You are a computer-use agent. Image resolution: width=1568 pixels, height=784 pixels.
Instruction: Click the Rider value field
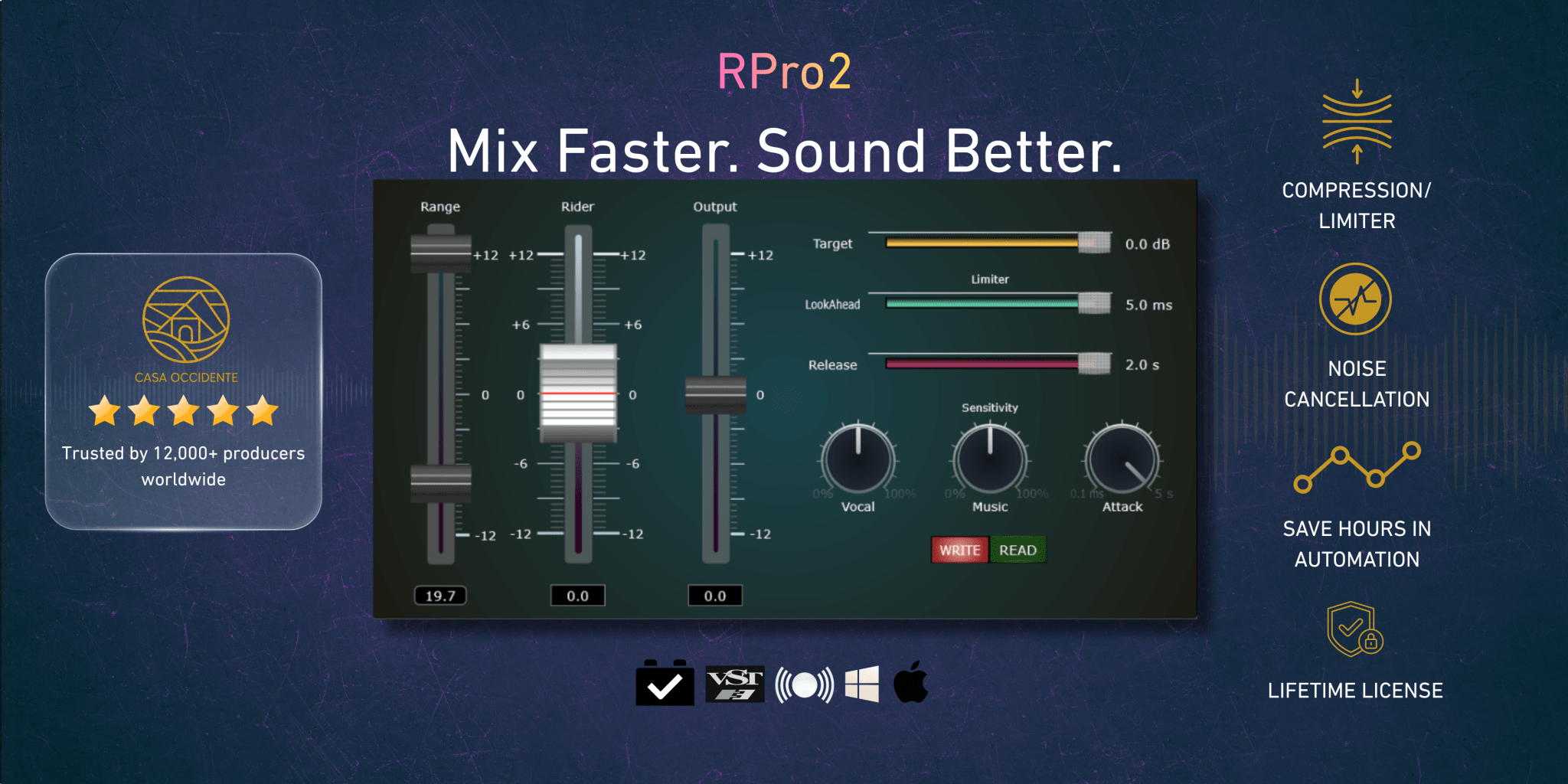click(578, 596)
